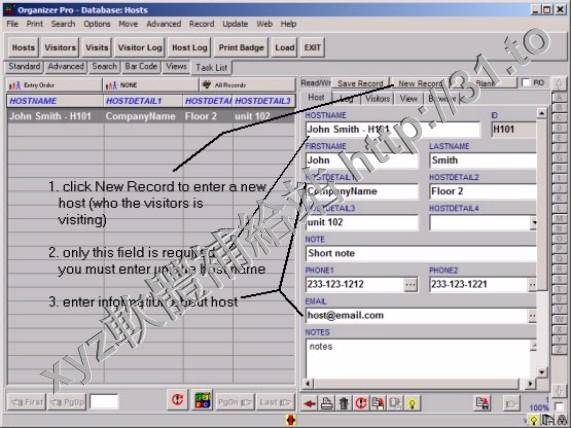The width and height of the screenshot is (571, 428).
Task: Click the Save Record button
Action: coord(360,84)
